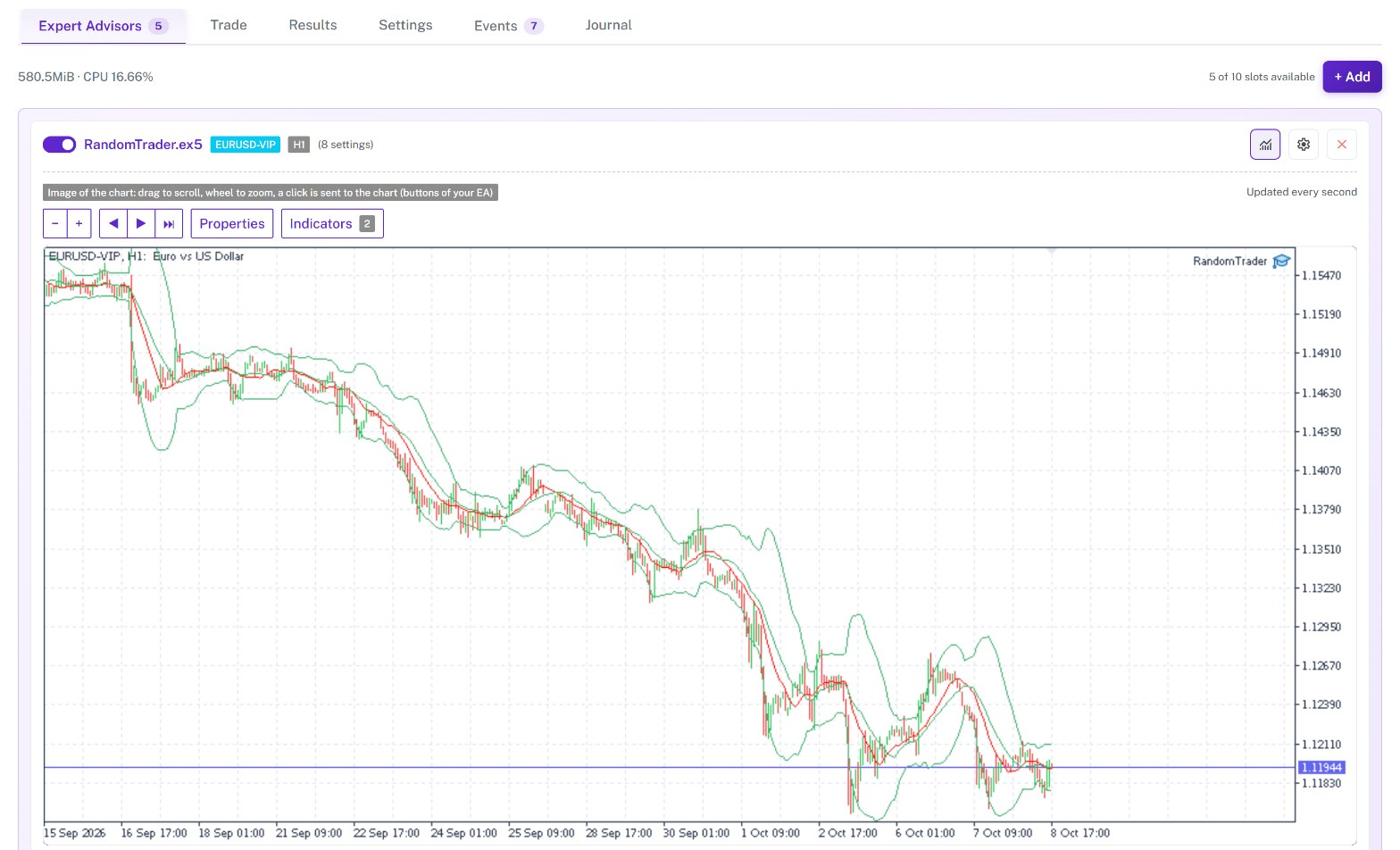Click the 580.5MiB CPU usage text

pos(86,77)
